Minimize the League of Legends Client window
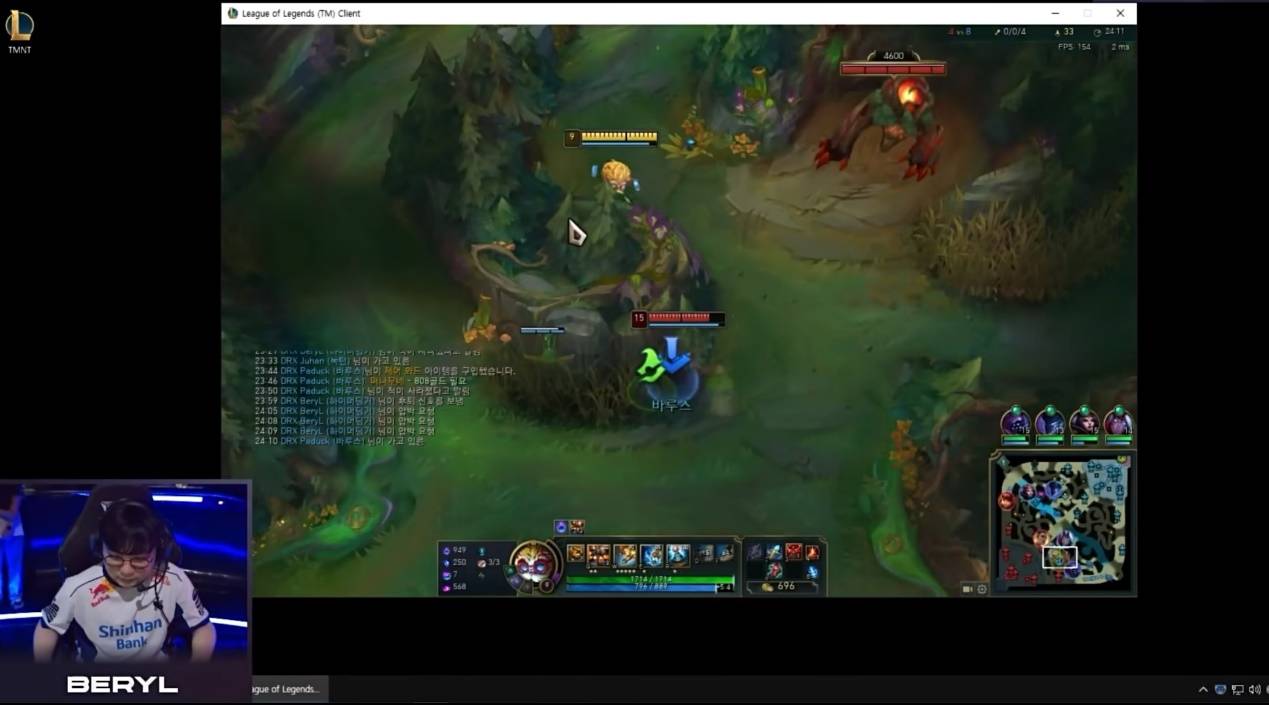 point(1055,13)
